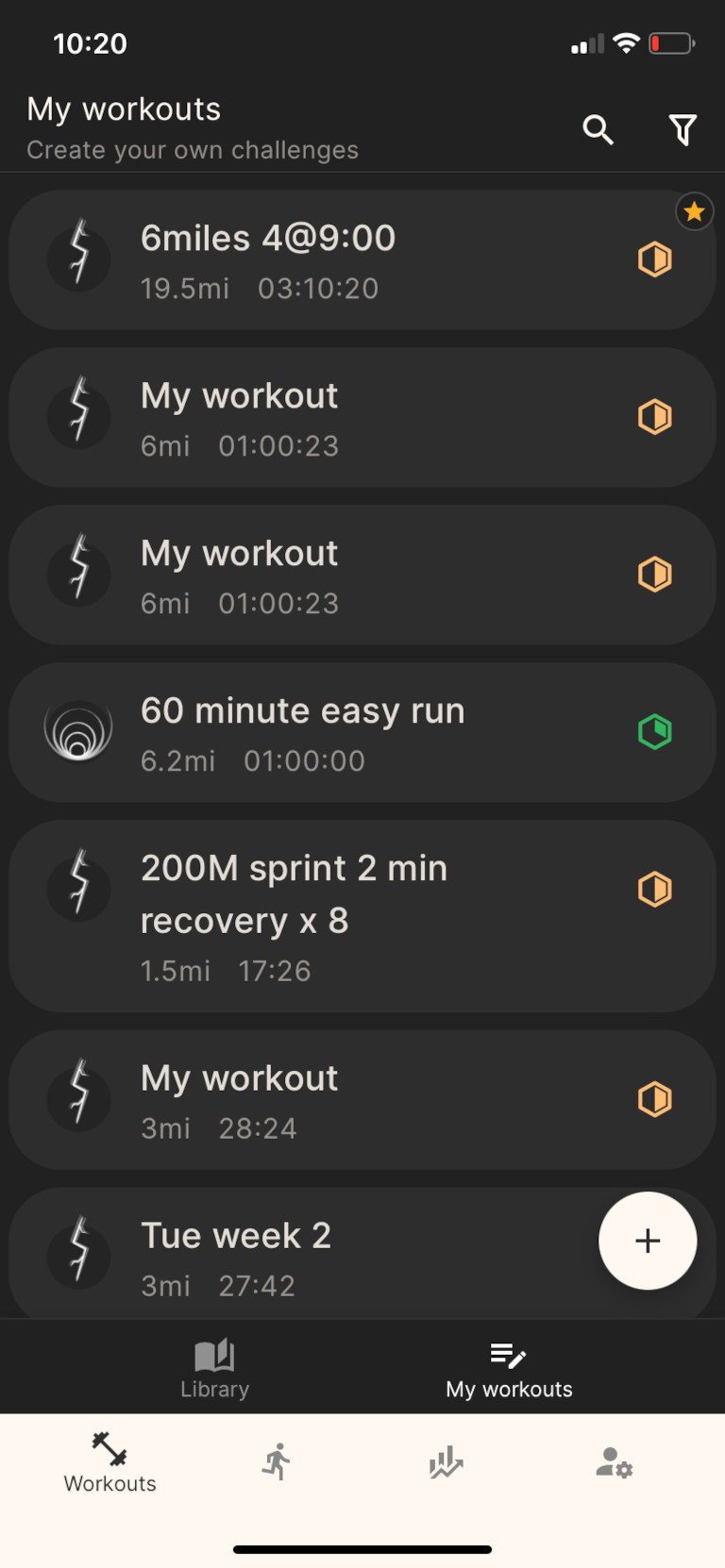Tap the gold star favorite badge
Viewport: 725px width, 1568px height.
tap(694, 212)
